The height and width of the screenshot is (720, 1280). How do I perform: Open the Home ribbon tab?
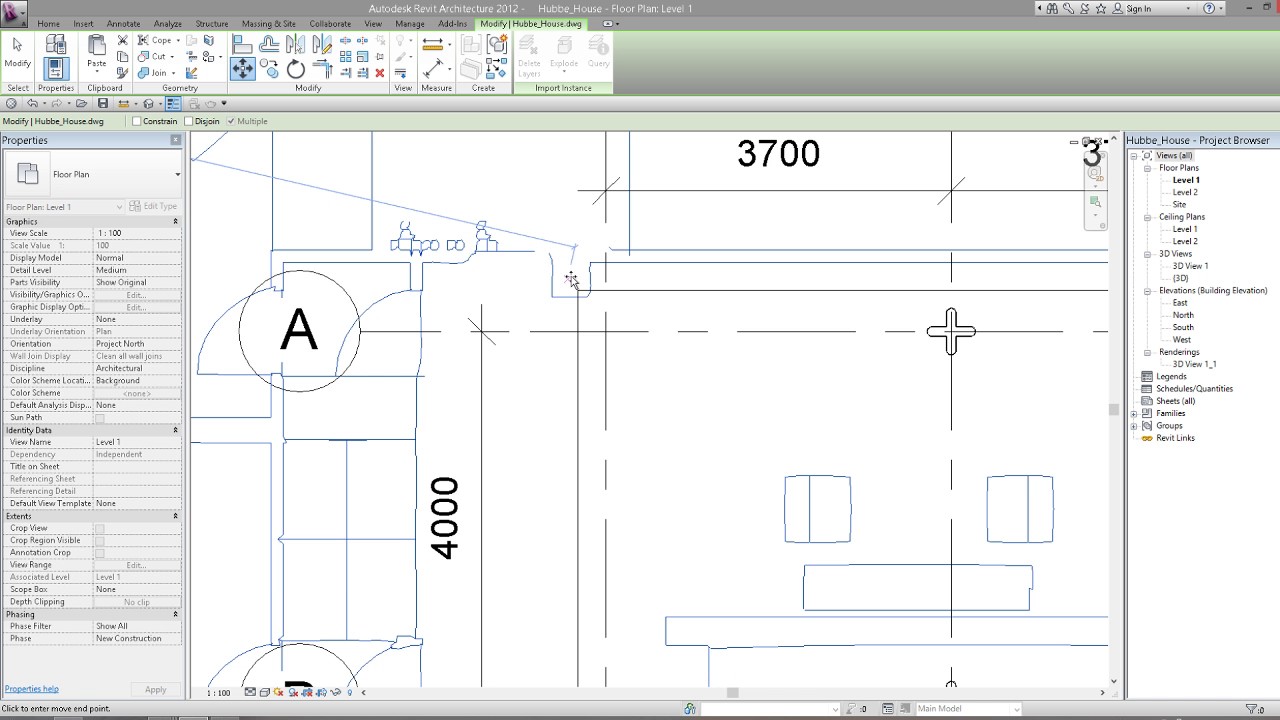[x=48, y=23]
